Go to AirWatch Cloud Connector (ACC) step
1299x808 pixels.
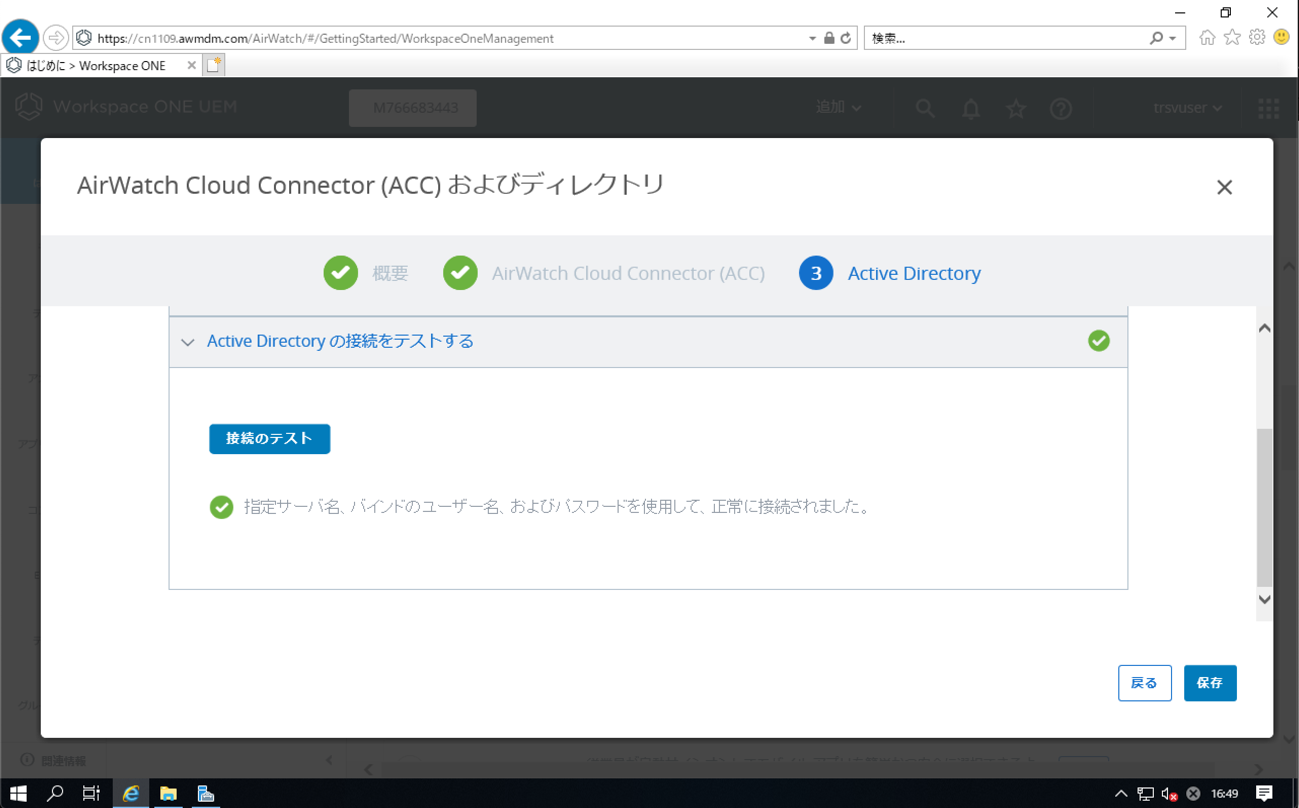604,273
